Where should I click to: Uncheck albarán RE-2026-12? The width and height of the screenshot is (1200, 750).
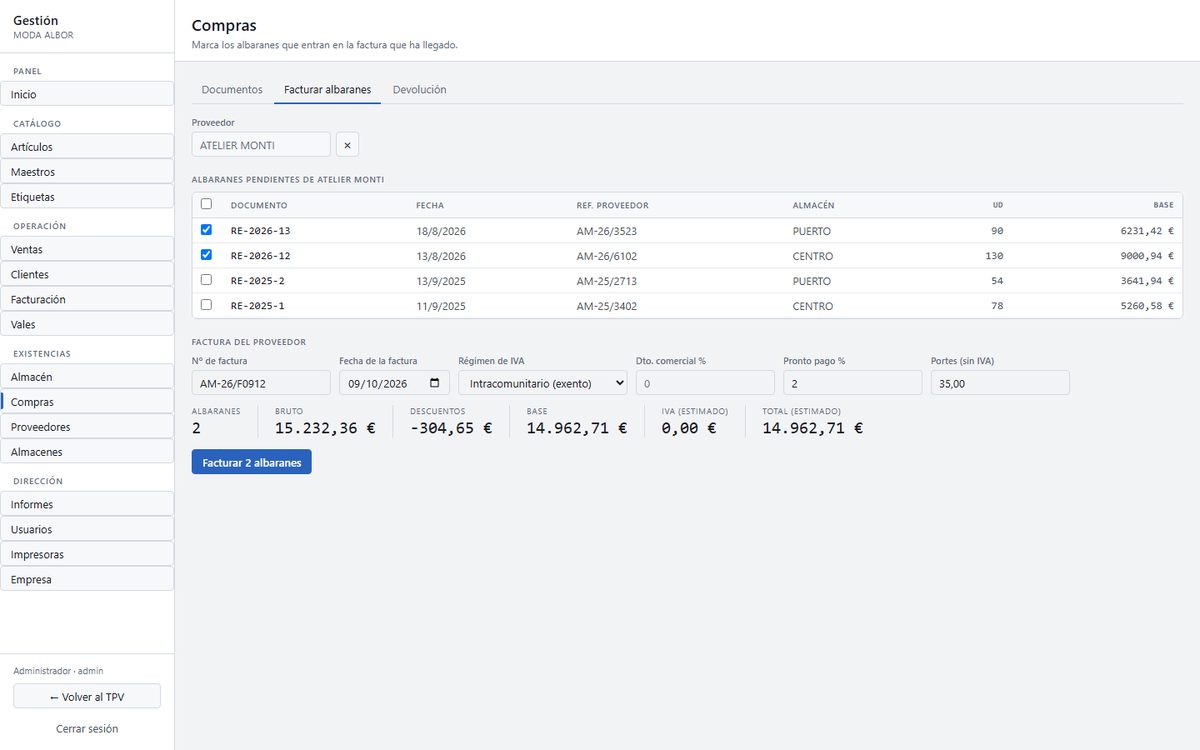[x=206, y=255]
